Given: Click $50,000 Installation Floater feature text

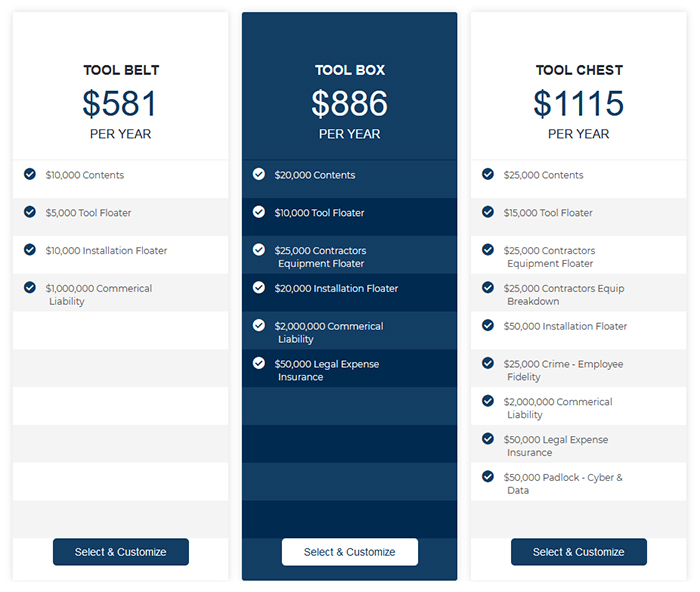Looking at the screenshot, I should [x=565, y=326].
